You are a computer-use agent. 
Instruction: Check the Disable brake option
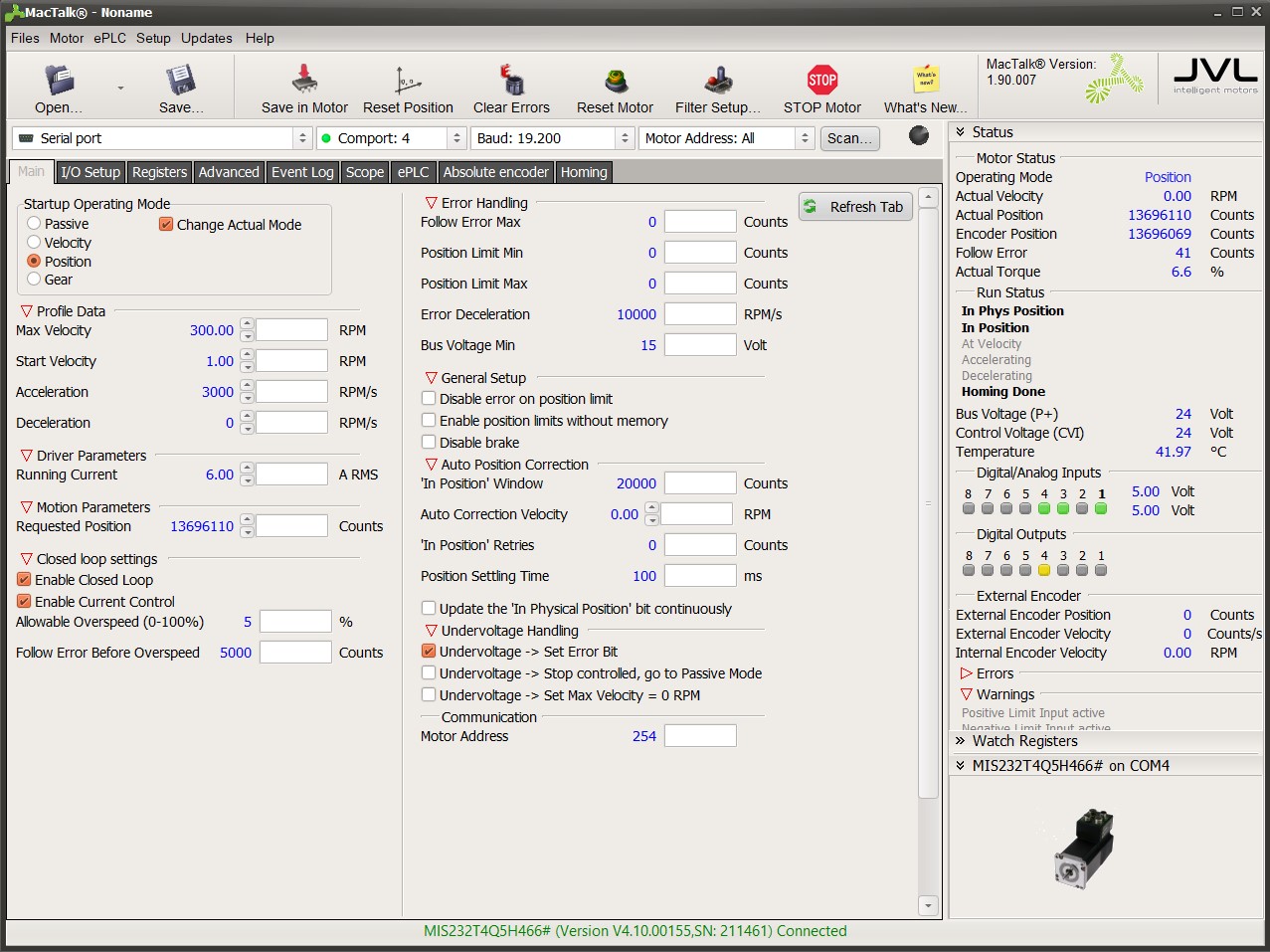point(429,443)
